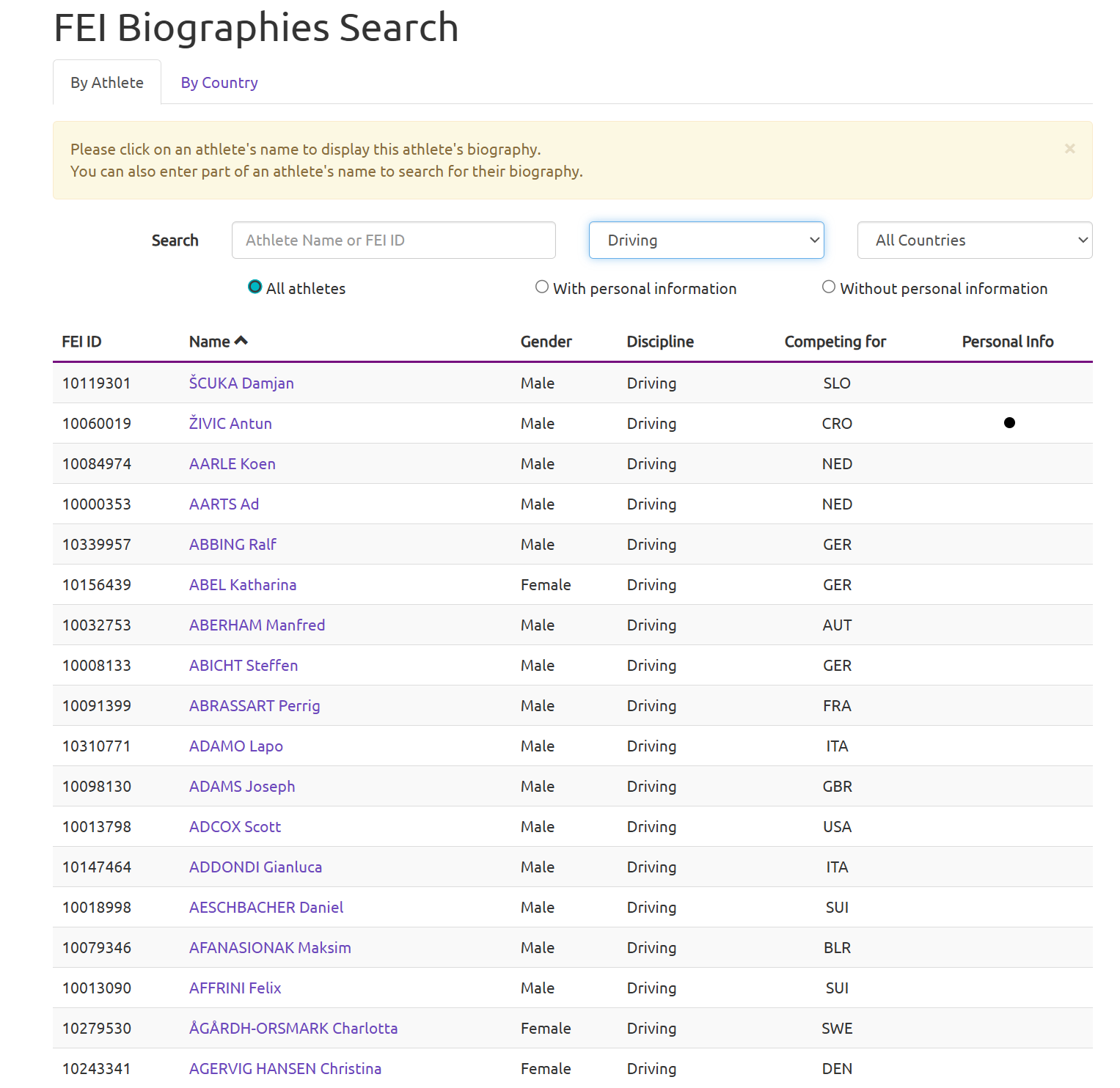Click the Personal Info column header

click(x=1007, y=342)
